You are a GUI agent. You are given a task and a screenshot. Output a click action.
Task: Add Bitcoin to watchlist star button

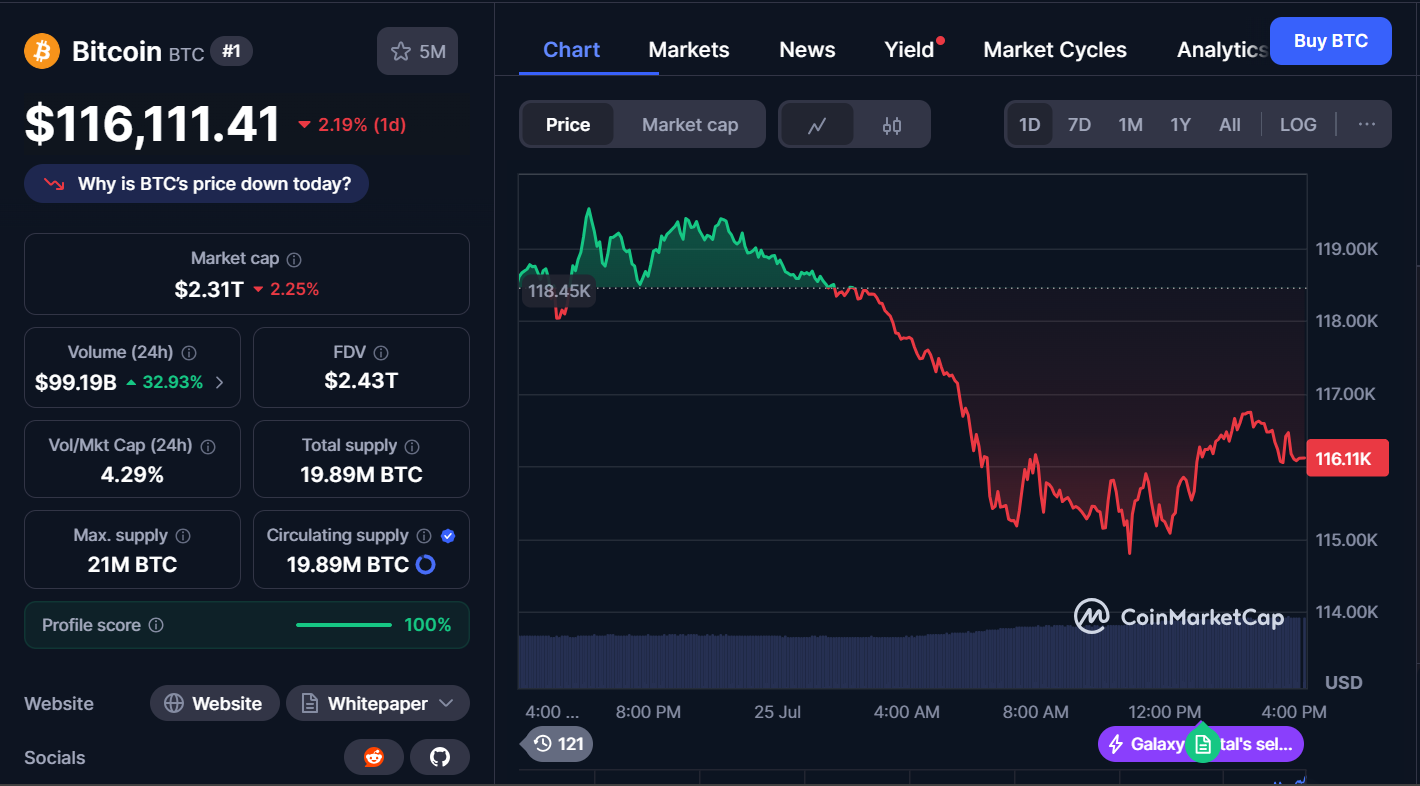(x=418, y=51)
